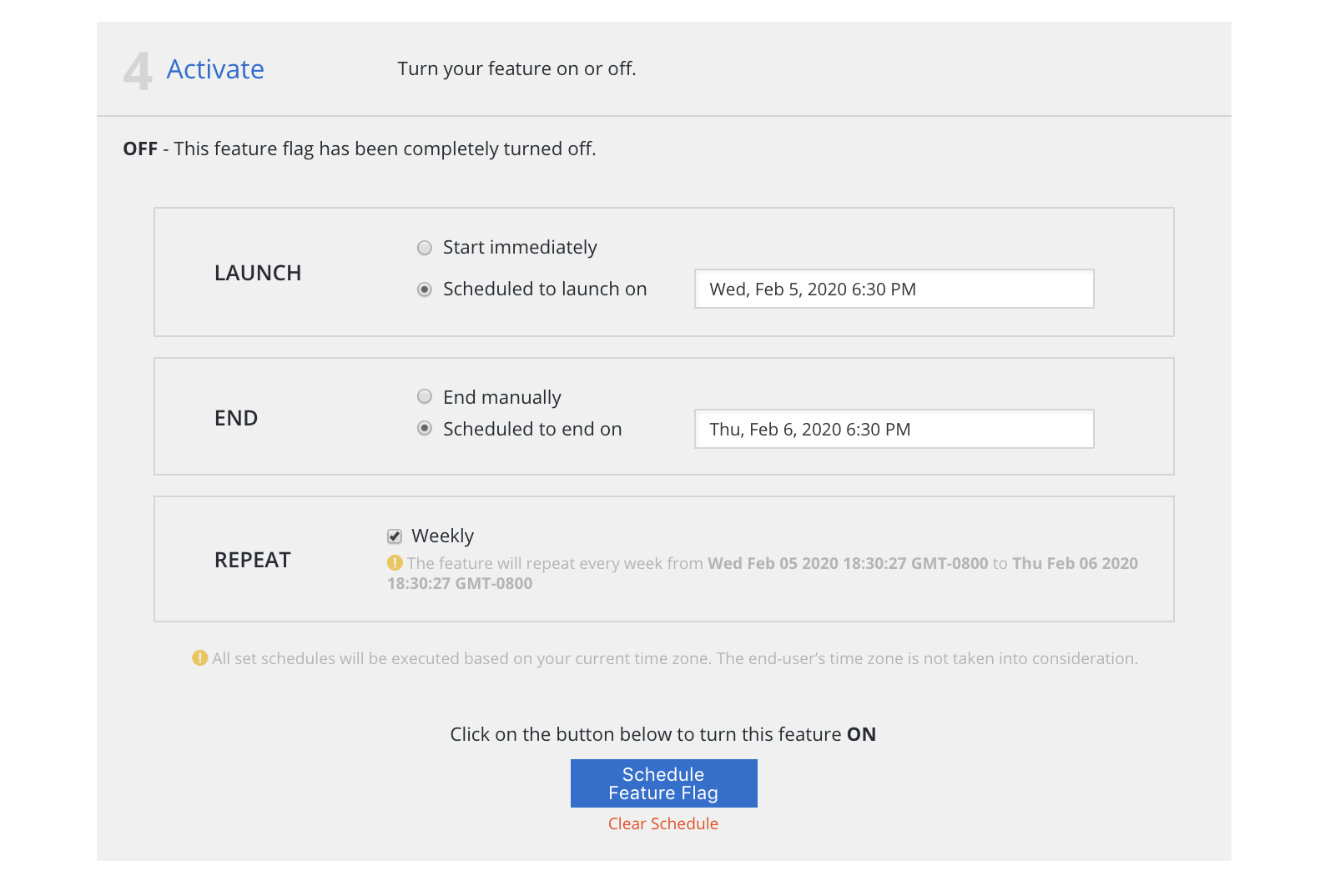Click the REPEAT section label
Screen dimensions: 1335x896
[253, 560]
